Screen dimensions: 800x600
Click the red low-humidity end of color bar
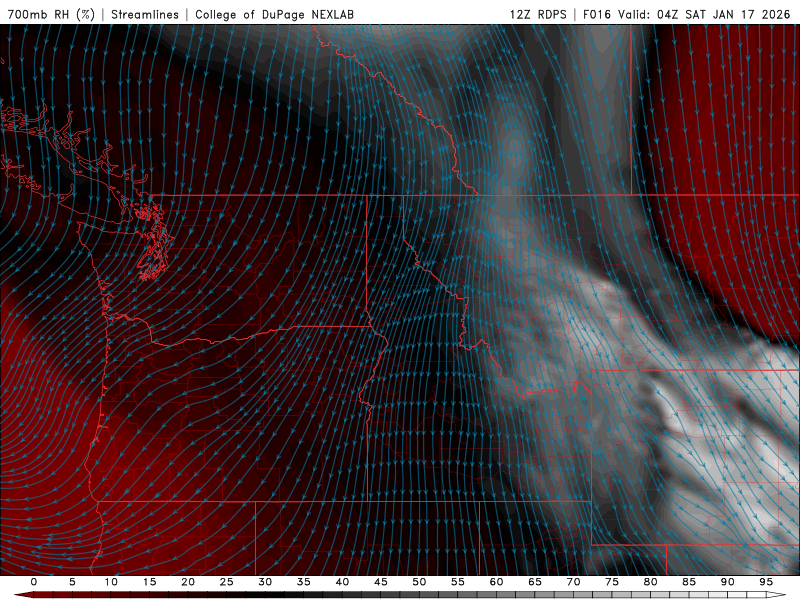point(23,595)
